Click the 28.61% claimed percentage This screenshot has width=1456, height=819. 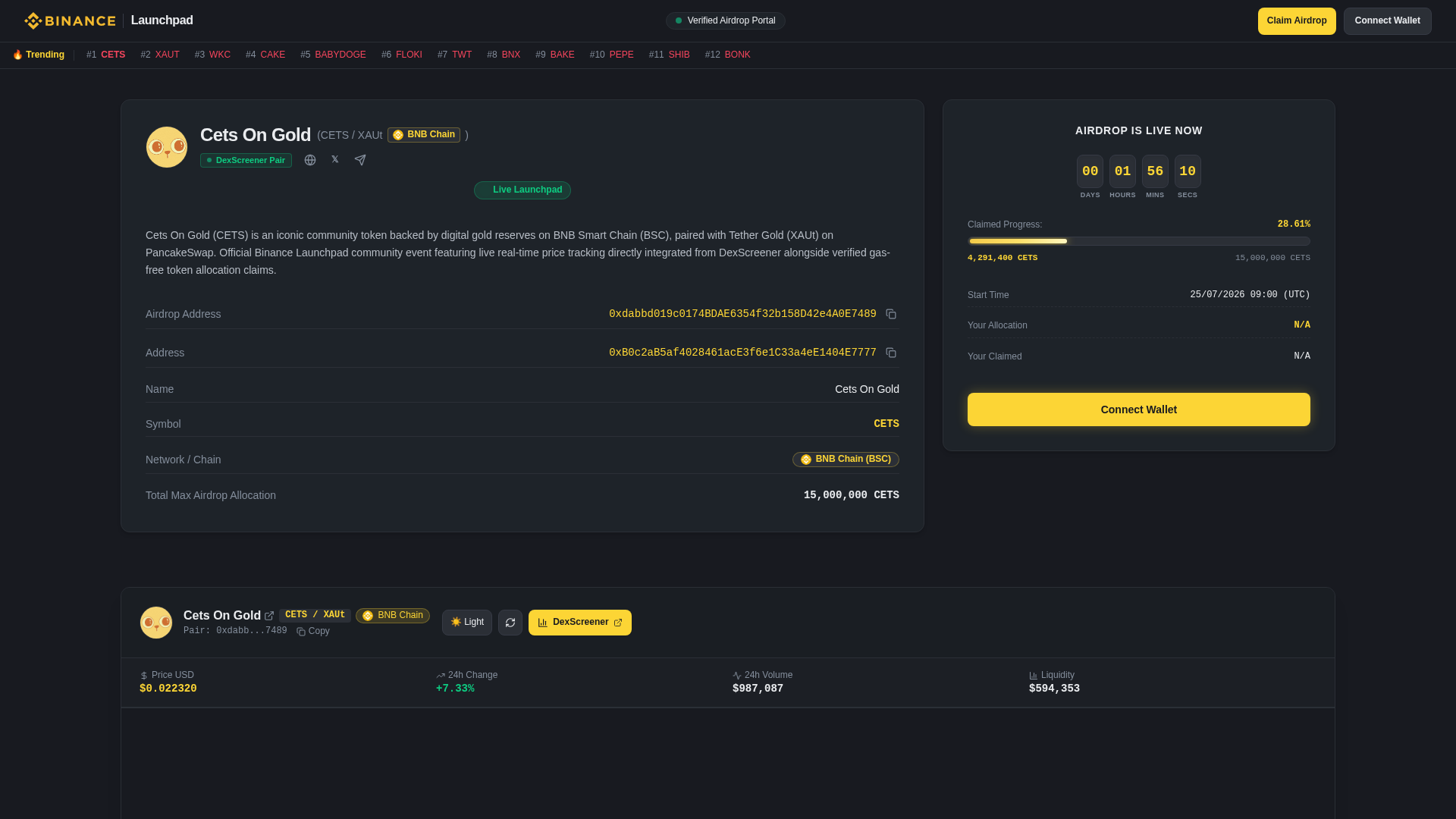coord(1294,224)
